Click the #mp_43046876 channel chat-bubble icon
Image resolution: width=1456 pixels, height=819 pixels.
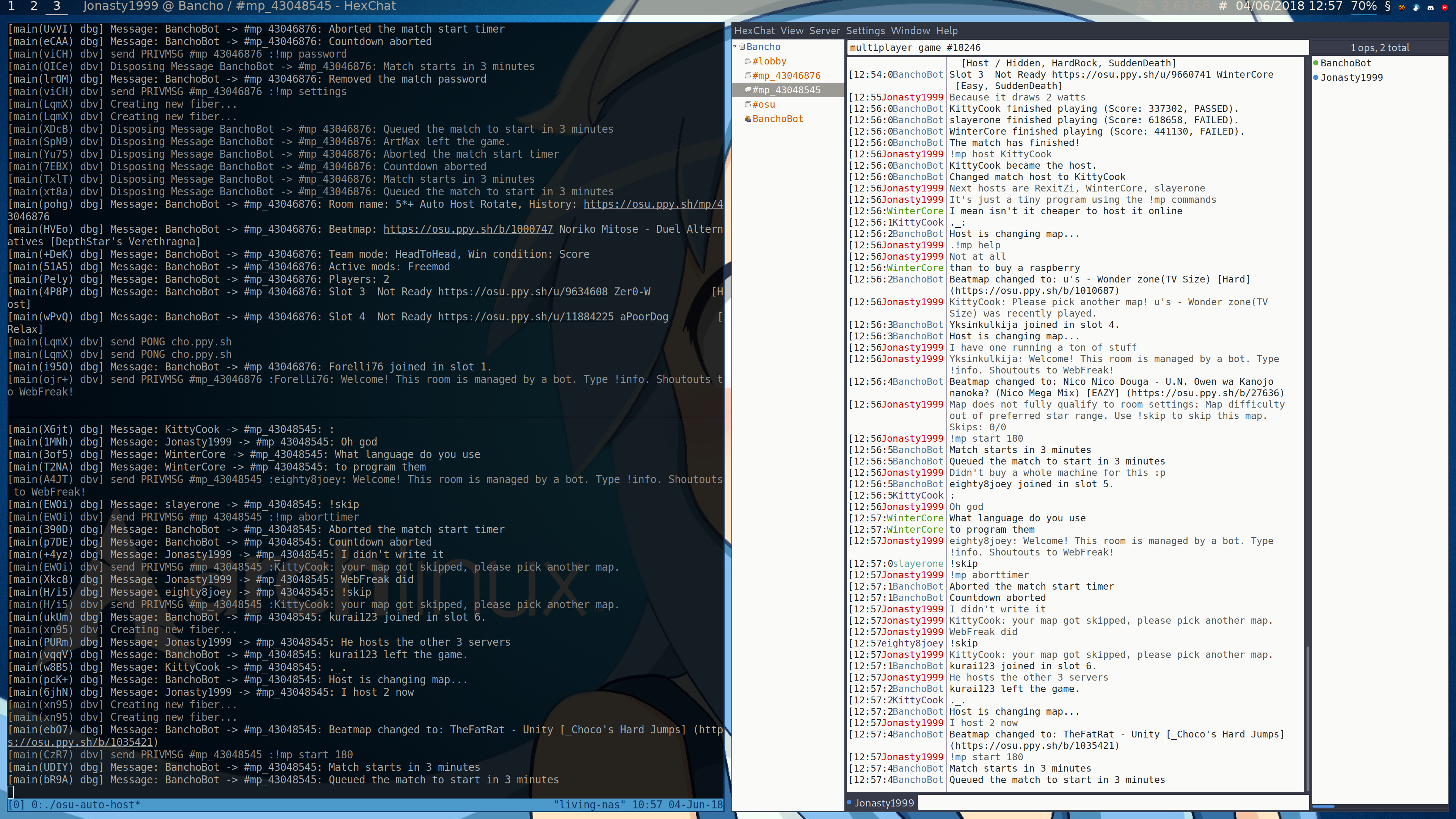click(x=748, y=76)
